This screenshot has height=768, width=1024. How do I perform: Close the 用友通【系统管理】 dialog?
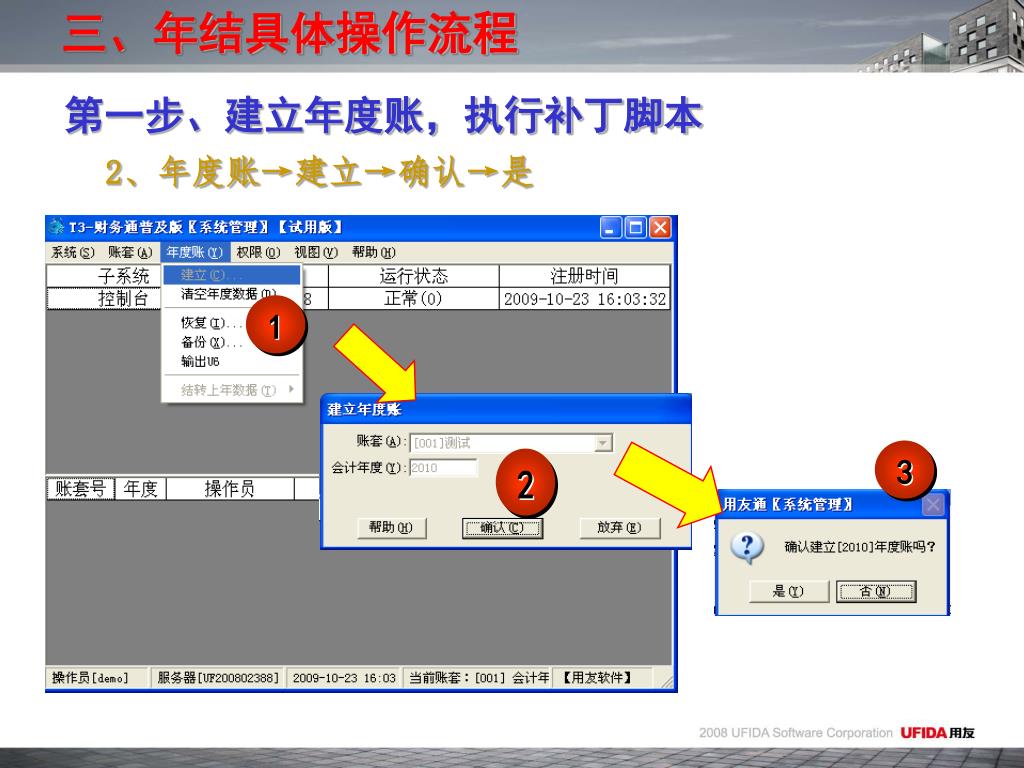(x=934, y=504)
